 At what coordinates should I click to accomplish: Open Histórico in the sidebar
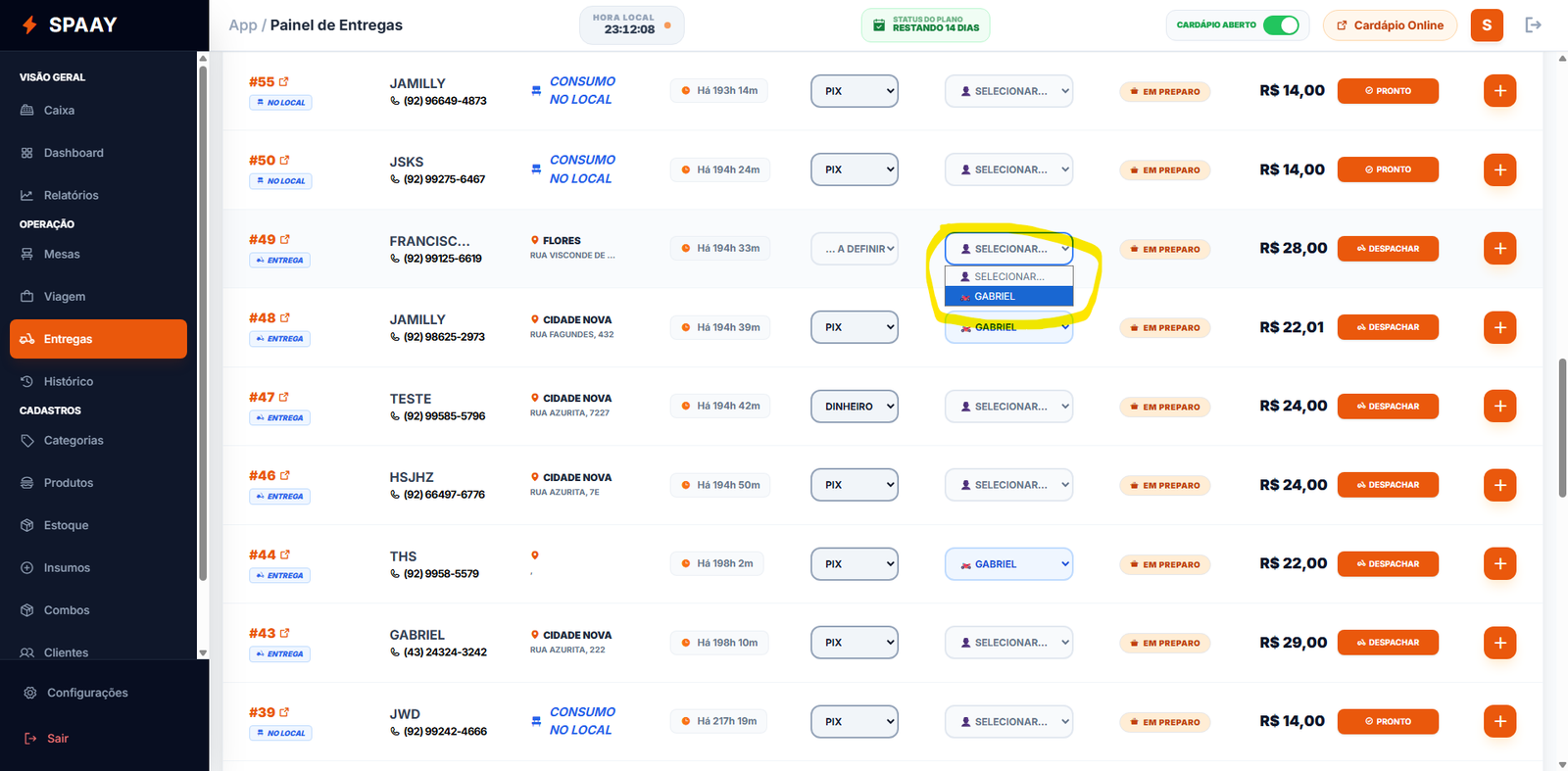[x=98, y=381]
